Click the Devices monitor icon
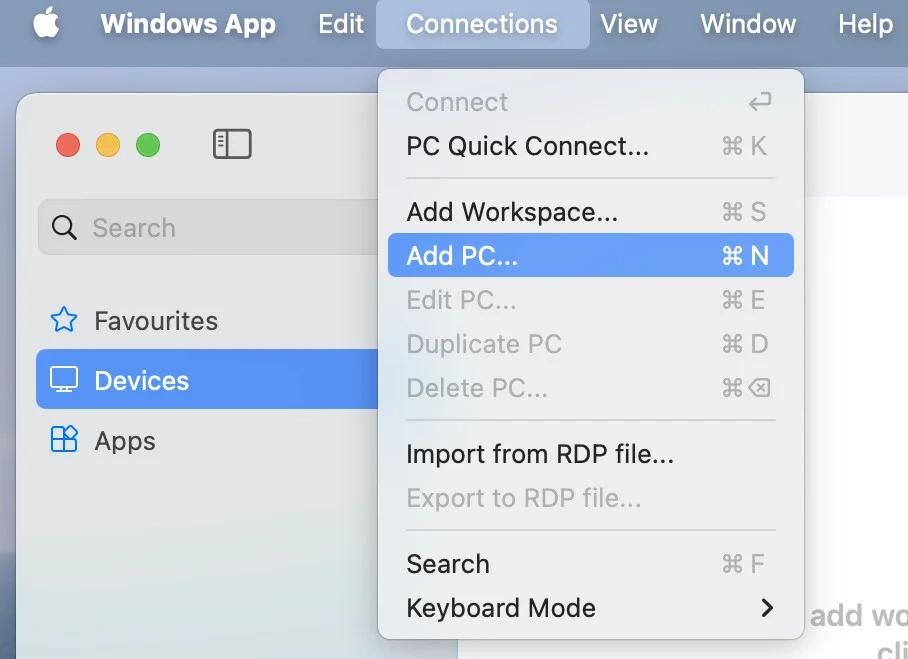 coord(64,379)
